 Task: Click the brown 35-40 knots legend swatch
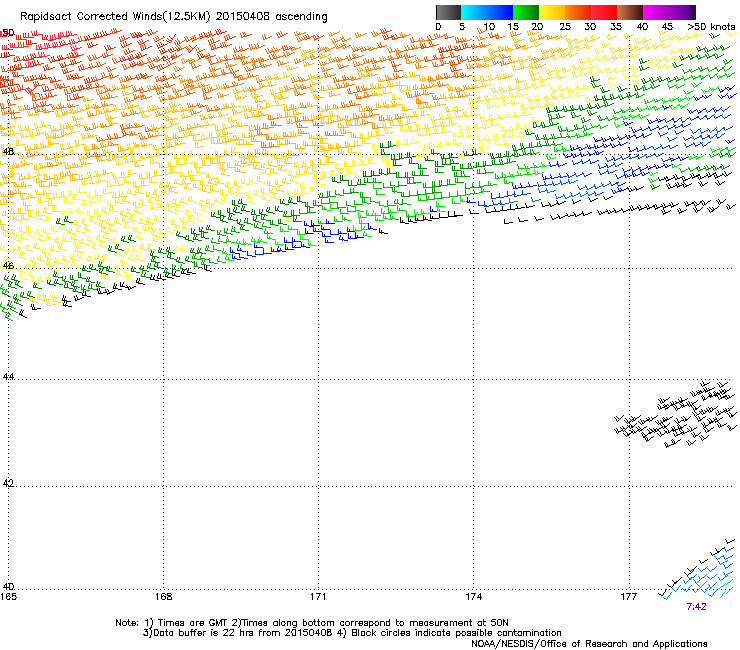pyautogui.click(x=630, y=12)
